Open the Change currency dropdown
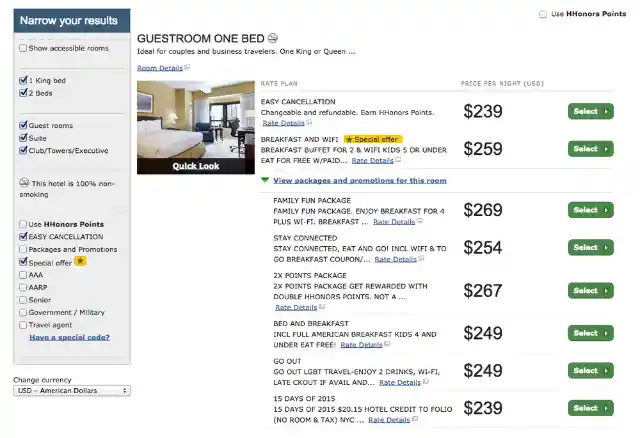The width and height of the screenshot is (640, 438). point(71,390)
